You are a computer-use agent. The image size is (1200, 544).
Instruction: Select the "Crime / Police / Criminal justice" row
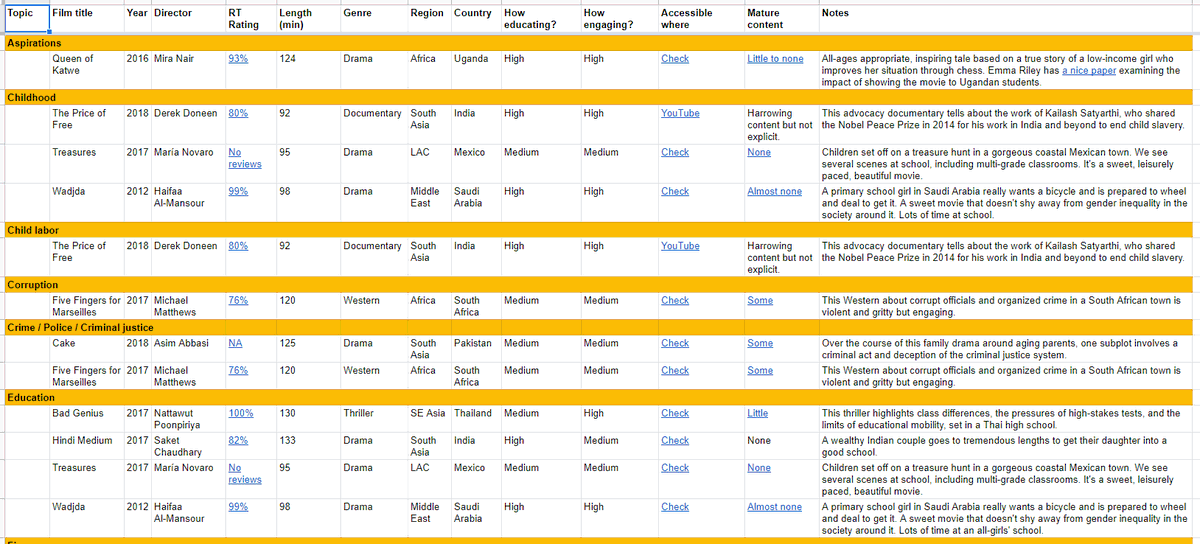coord(597,327)
